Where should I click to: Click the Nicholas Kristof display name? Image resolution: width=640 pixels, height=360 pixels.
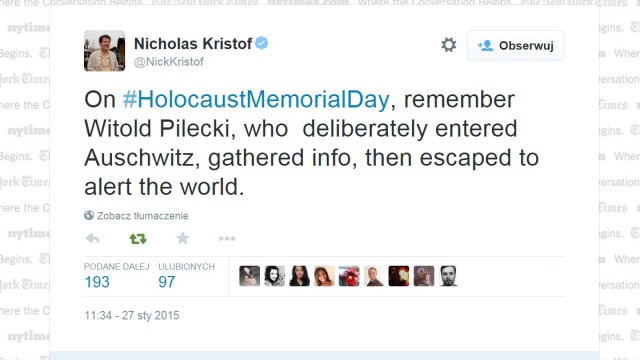(193, 43)
